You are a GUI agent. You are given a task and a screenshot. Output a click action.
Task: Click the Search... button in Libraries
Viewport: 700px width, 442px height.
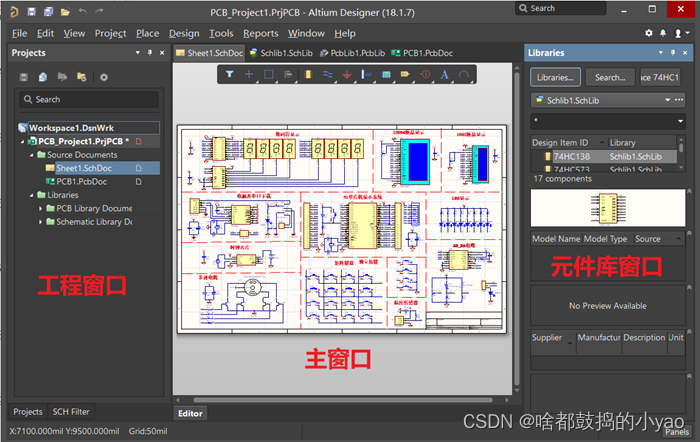point(608,77)
